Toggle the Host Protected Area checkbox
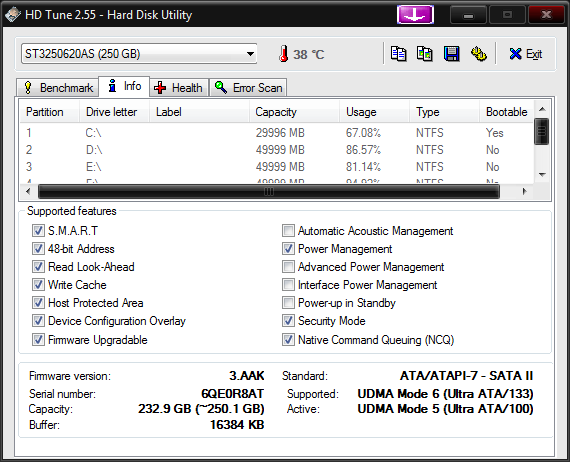570x462 pixels. 38,303
